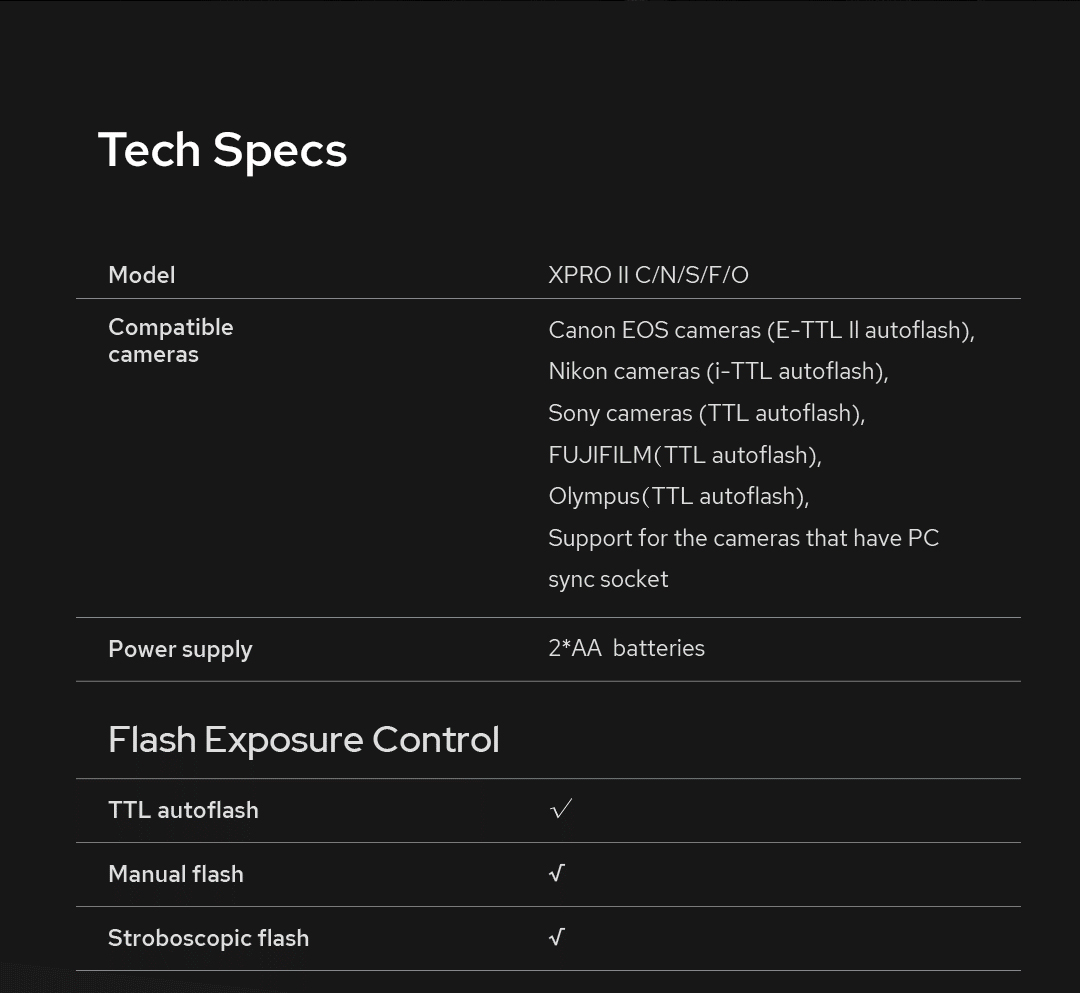Click the Canon EOS cameras line
The width and height of the screenshot is (1080, 993).
tap(761, 330)
